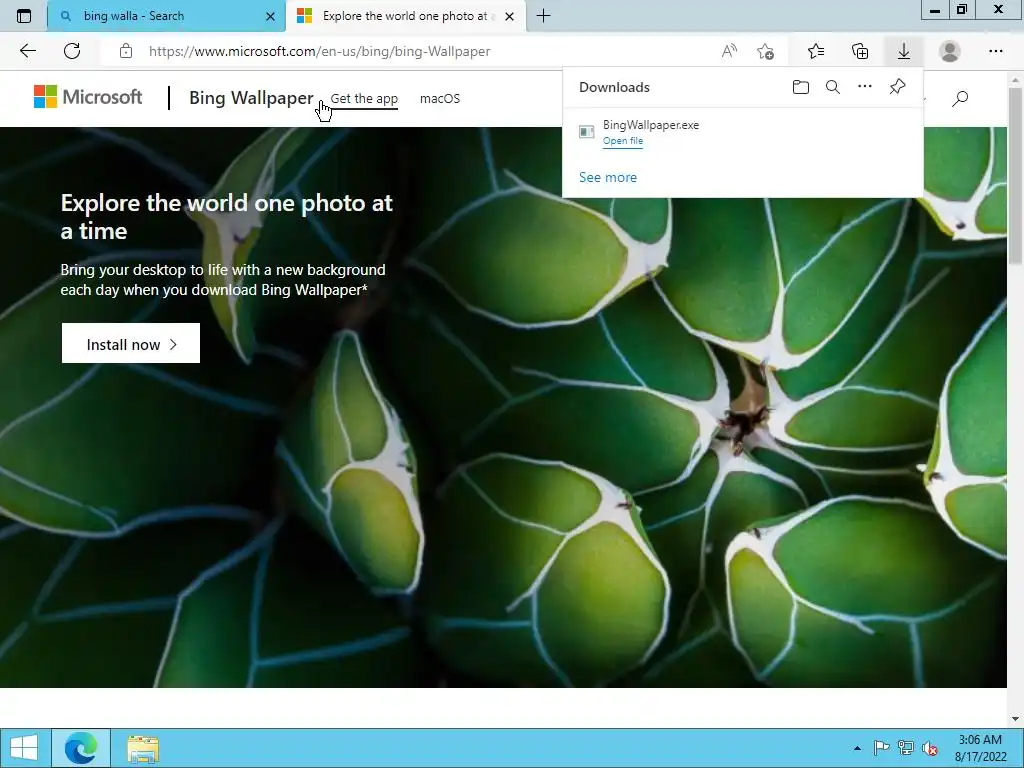Click the BingWallpaper.exe file icon
1024x768 pixels.
point(586,132)
